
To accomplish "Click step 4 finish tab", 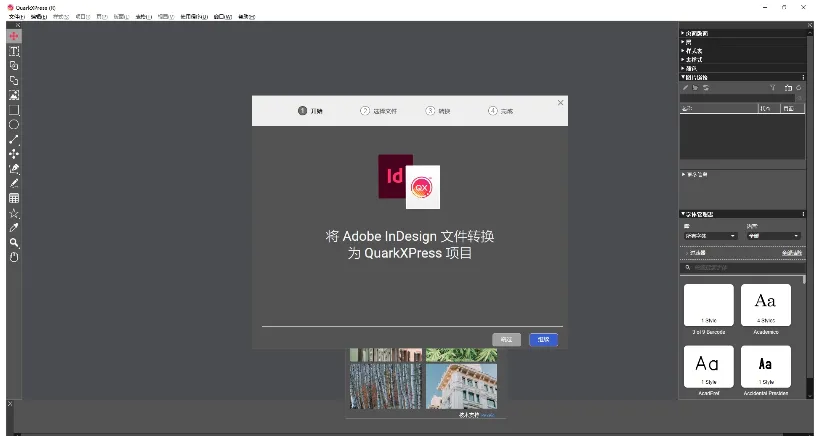I will tap(500, 111).
